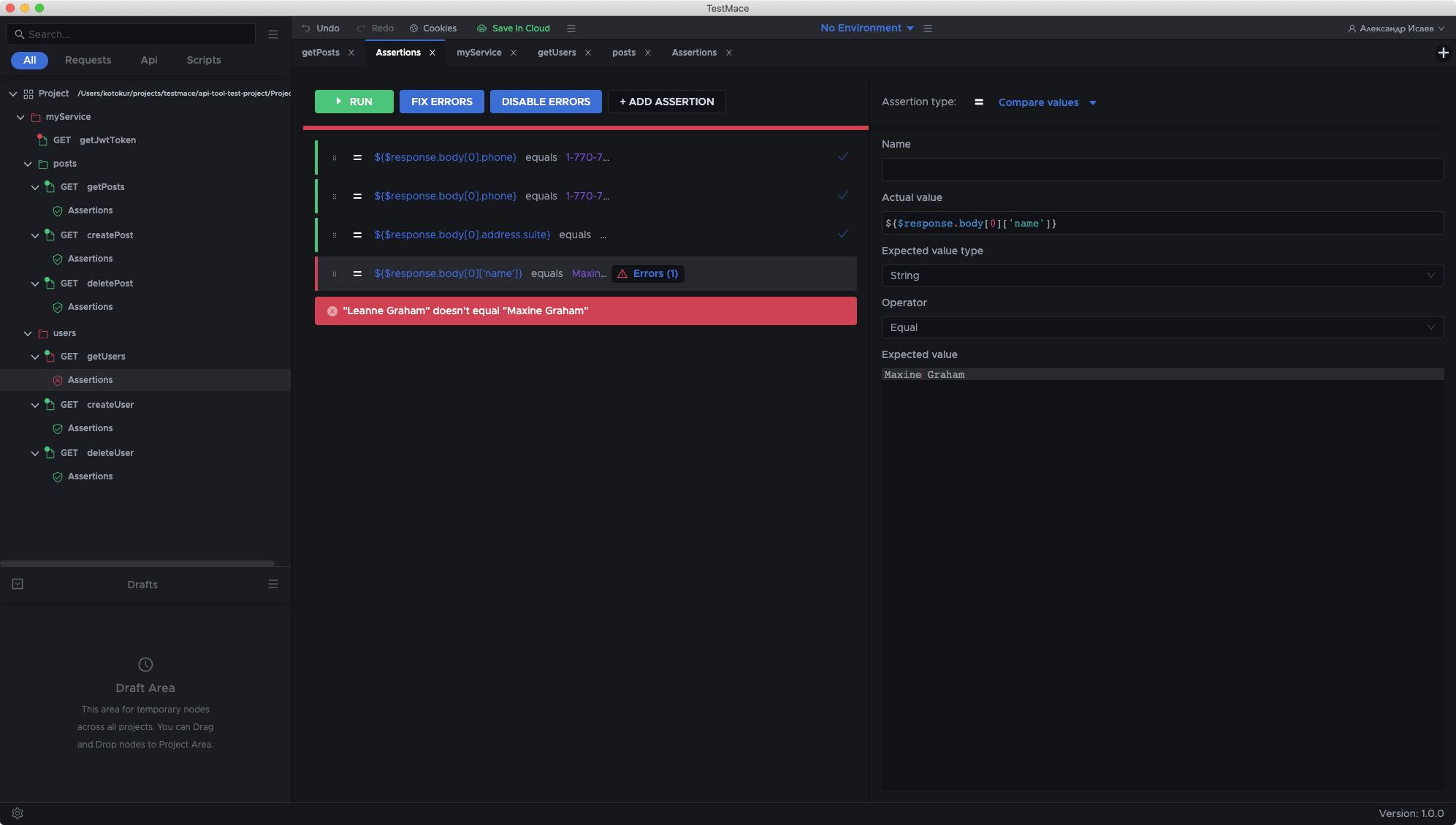Open the Expected value type dropdown

(1162, 275)
